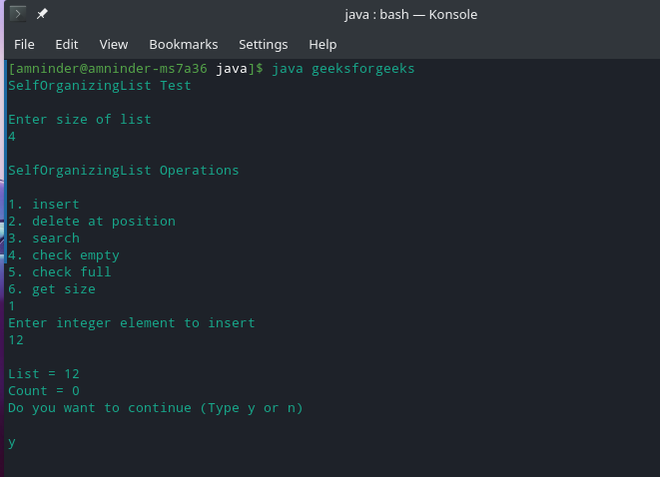Click the 'java geeksforgeeks' command text
The width and height of the screenshot is (660, 477).
[343, 68]
